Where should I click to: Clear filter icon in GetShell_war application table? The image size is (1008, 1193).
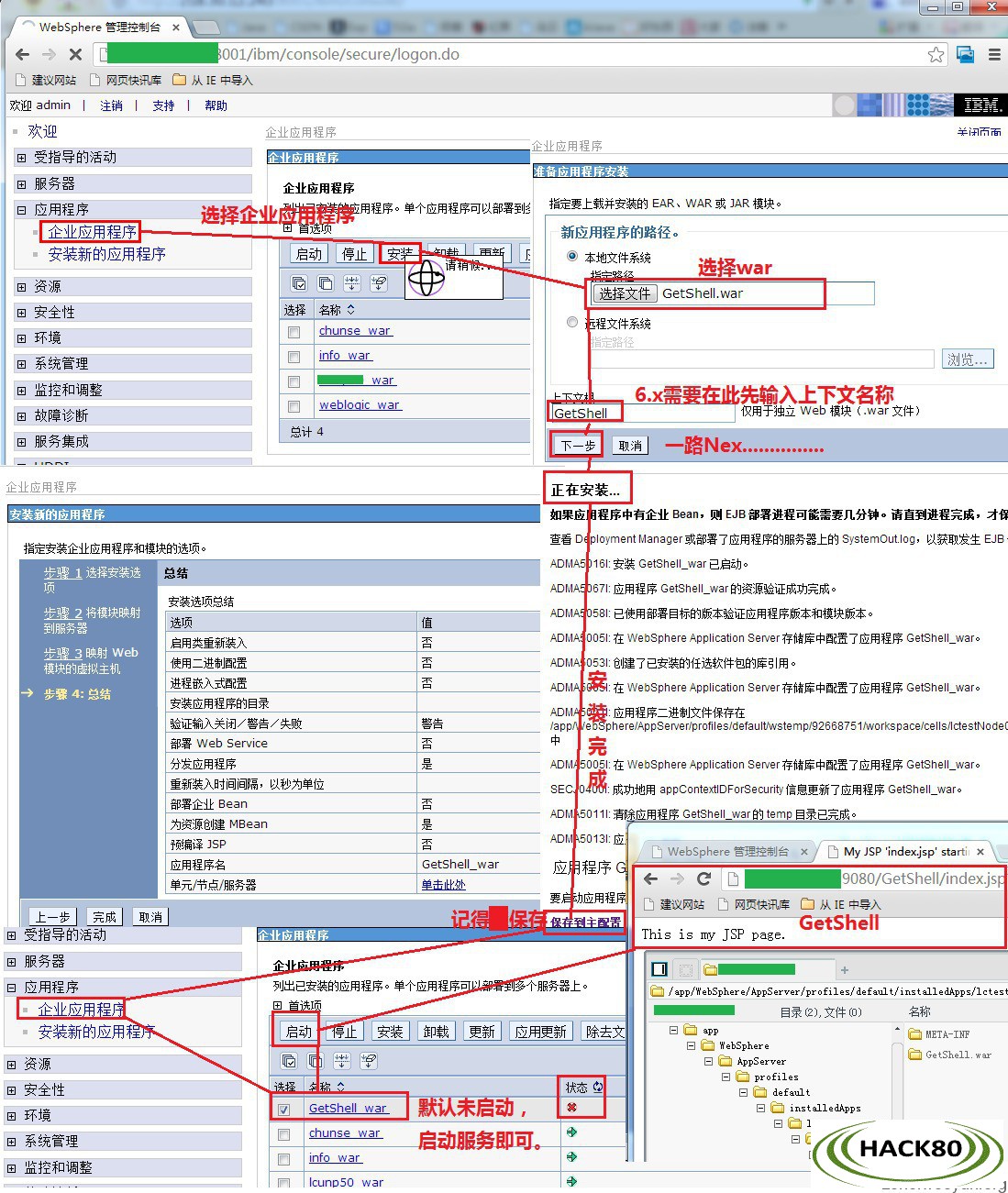(x=369, y=1061)
